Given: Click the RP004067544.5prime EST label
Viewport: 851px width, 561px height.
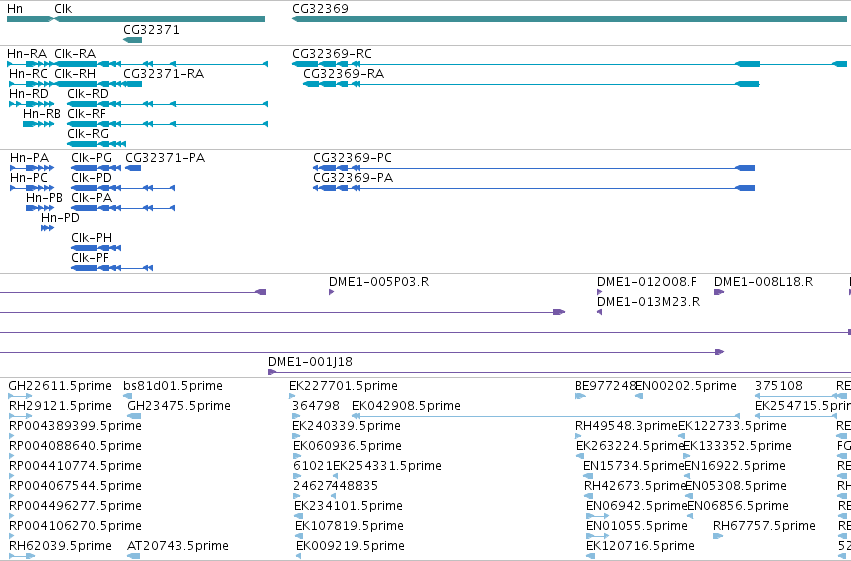Looking at the screenshot, I should 75,487.
